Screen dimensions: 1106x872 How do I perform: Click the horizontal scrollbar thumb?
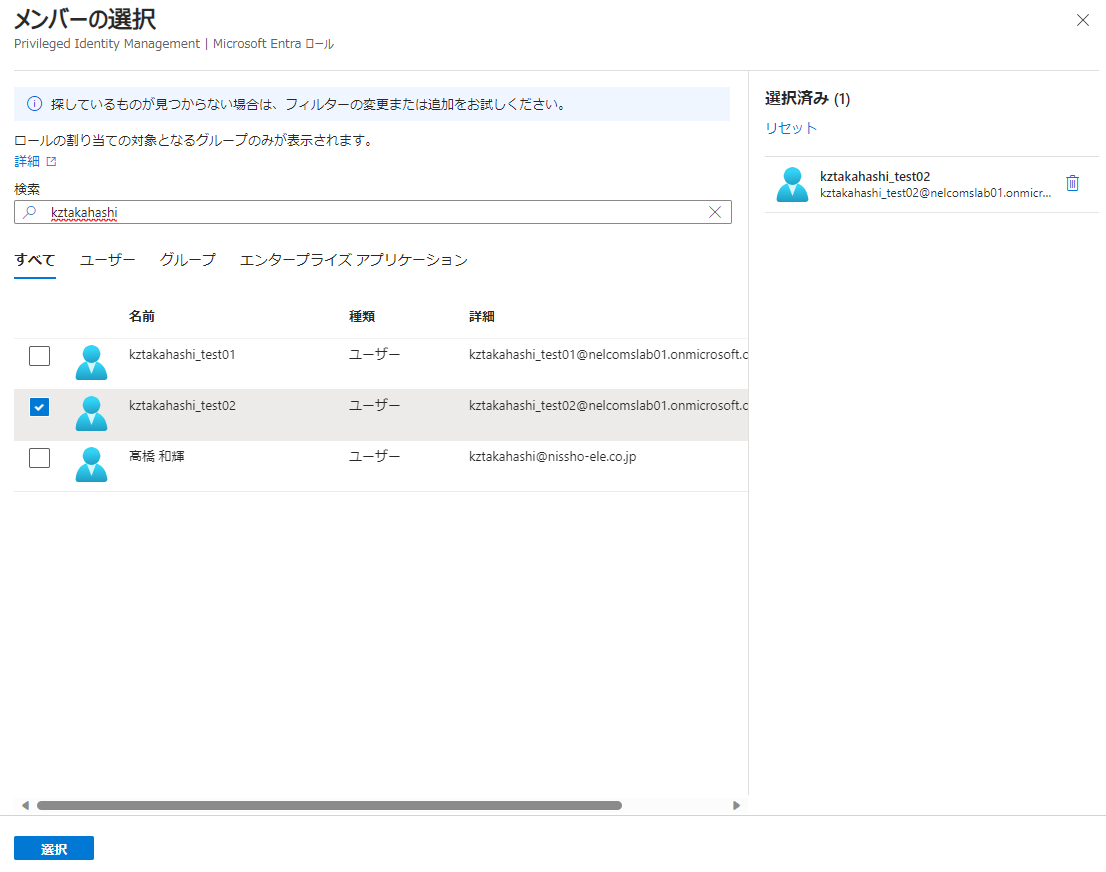tap(329, 805)
